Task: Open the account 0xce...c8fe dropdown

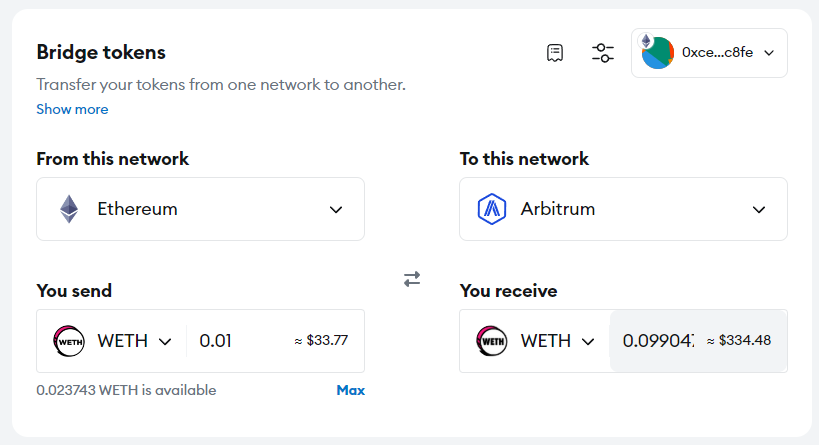Action: click(x=768, y=53)
